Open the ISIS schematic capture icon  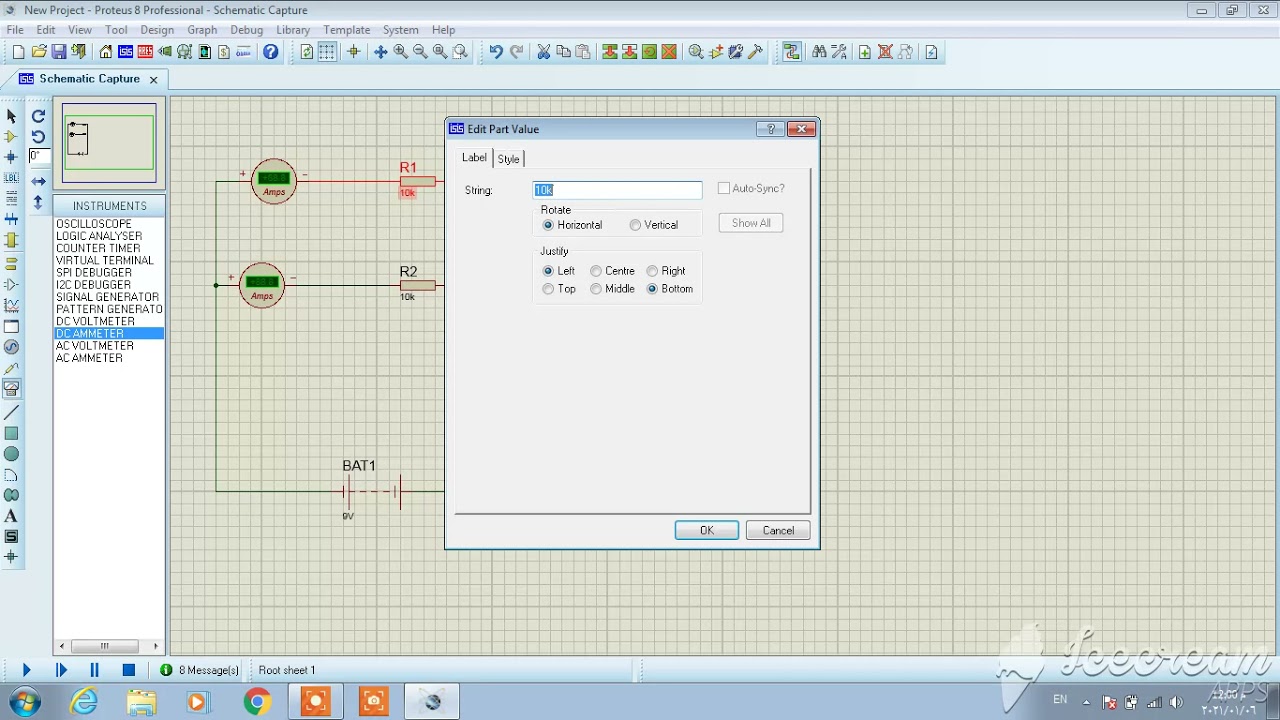coord(126,52)
